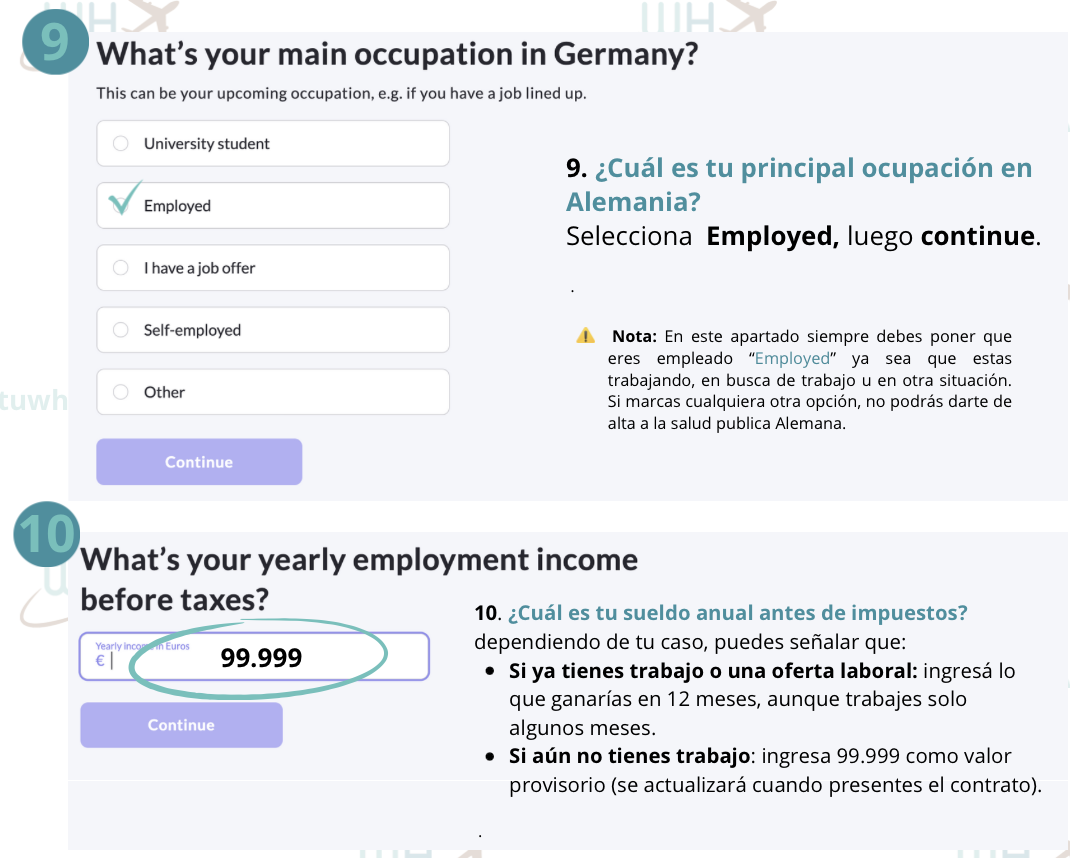
Task: Click the yellow warning icon beside Nota
Action: 585,336
